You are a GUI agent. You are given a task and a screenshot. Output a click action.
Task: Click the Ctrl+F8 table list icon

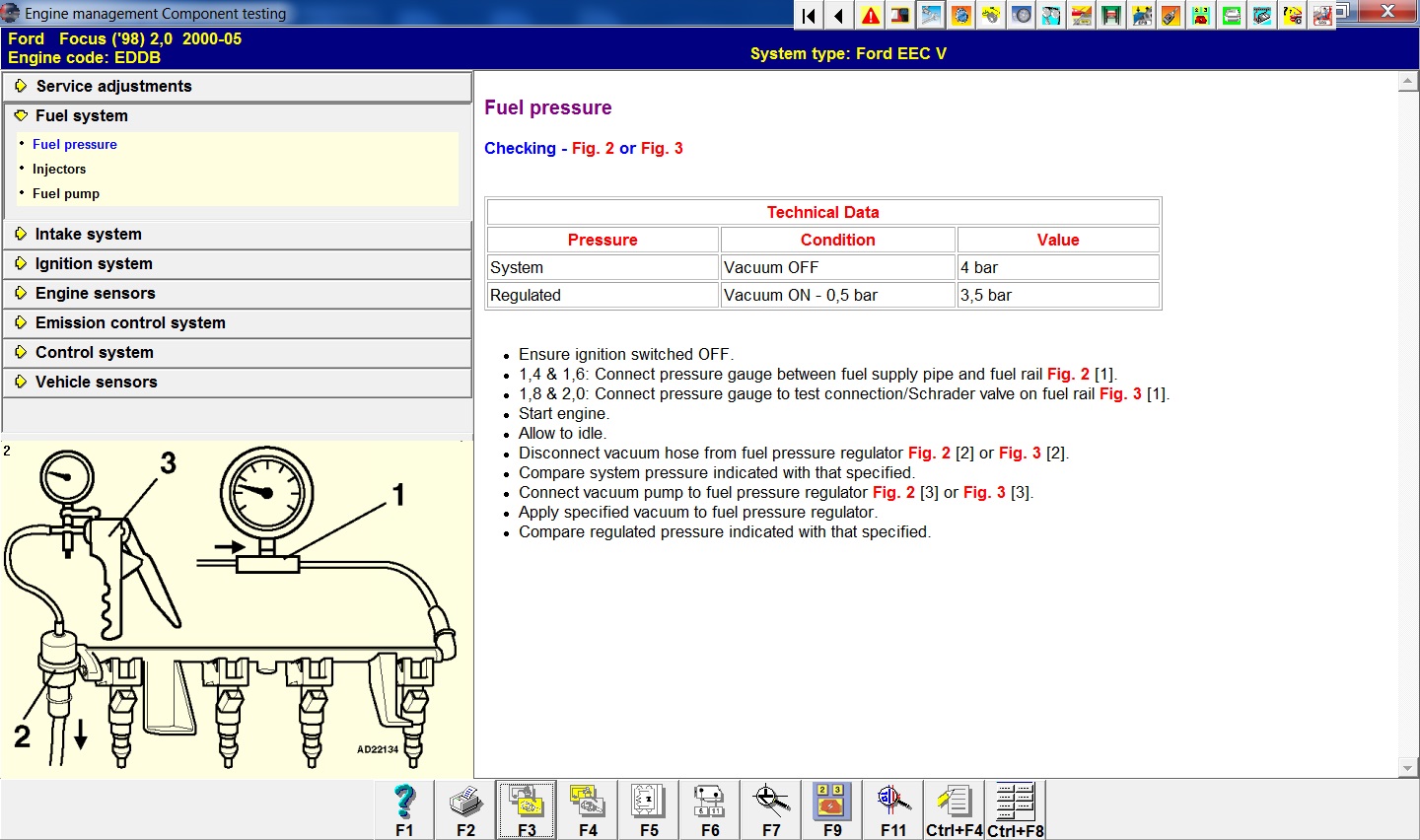tap(1015, 809)
